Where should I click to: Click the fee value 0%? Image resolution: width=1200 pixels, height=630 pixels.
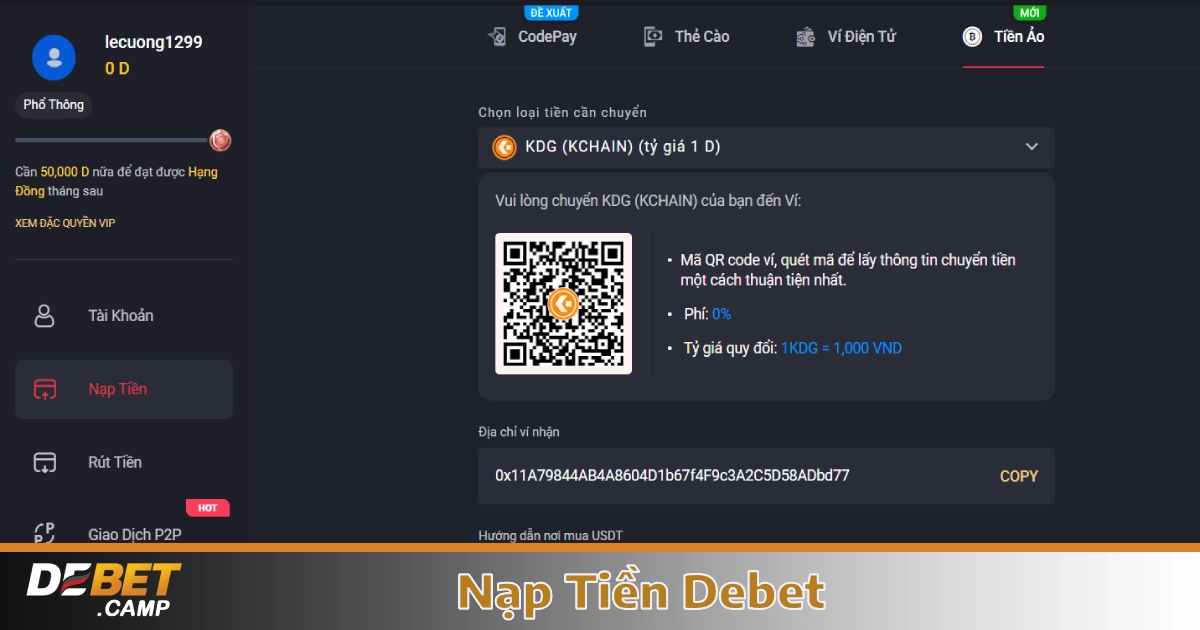[722, 314]
